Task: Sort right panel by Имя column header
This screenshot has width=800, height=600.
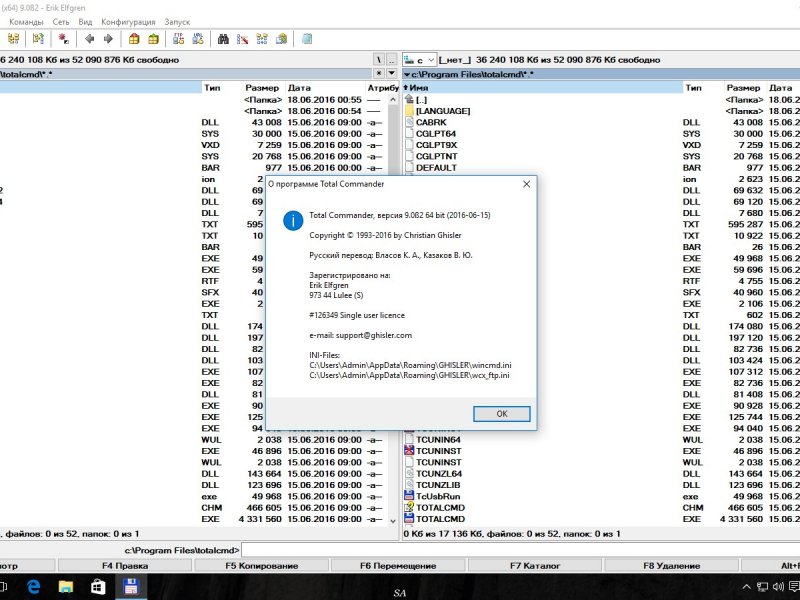Action: click(543, 88)
